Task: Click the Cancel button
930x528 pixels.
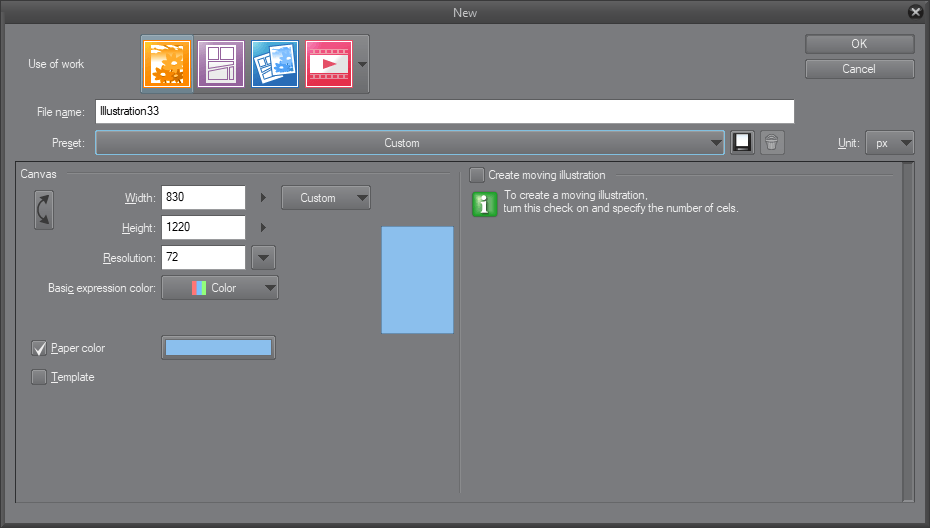Action: (x=859, y=69)
